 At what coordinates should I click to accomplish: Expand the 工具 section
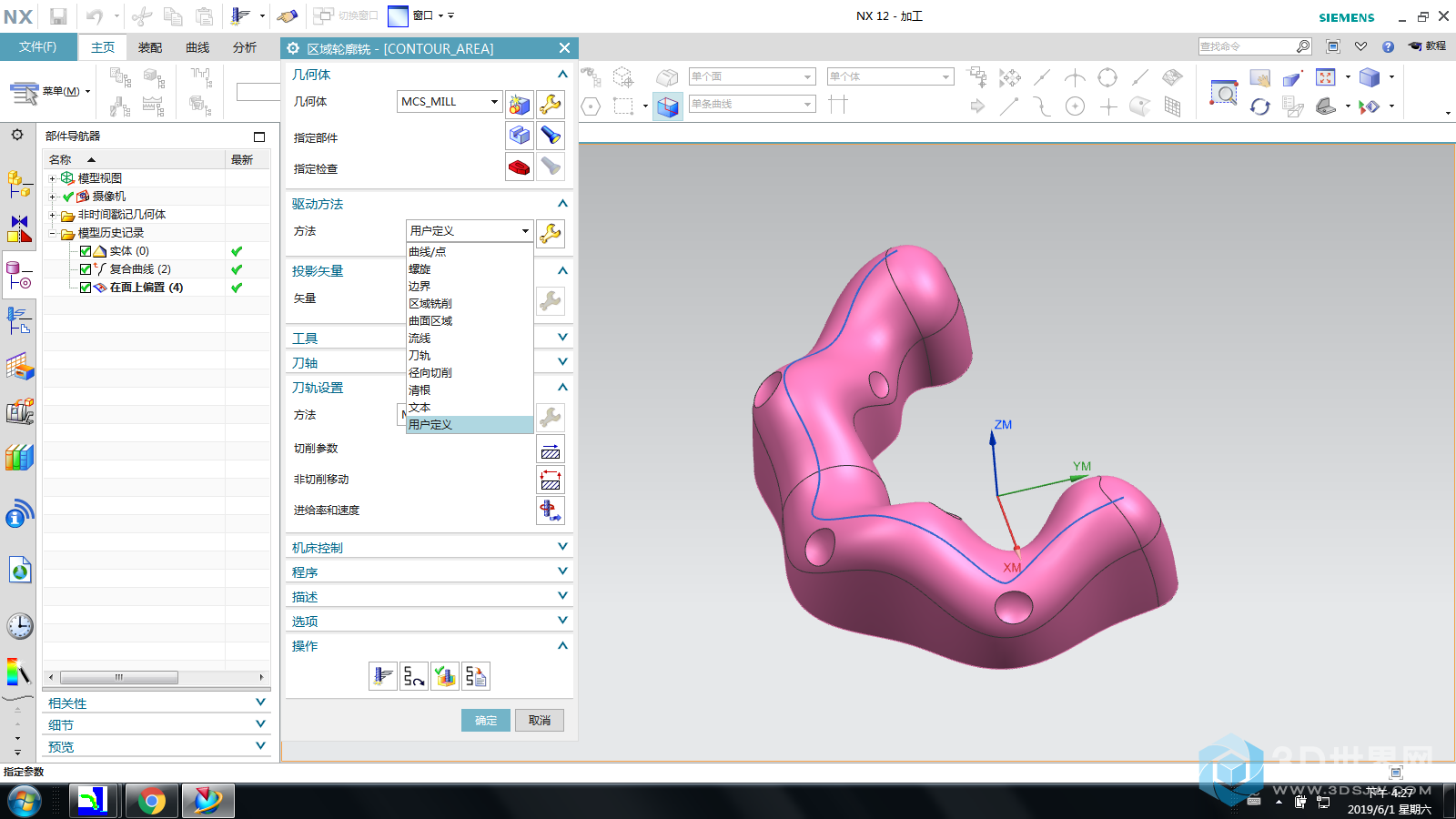[562, 338]
